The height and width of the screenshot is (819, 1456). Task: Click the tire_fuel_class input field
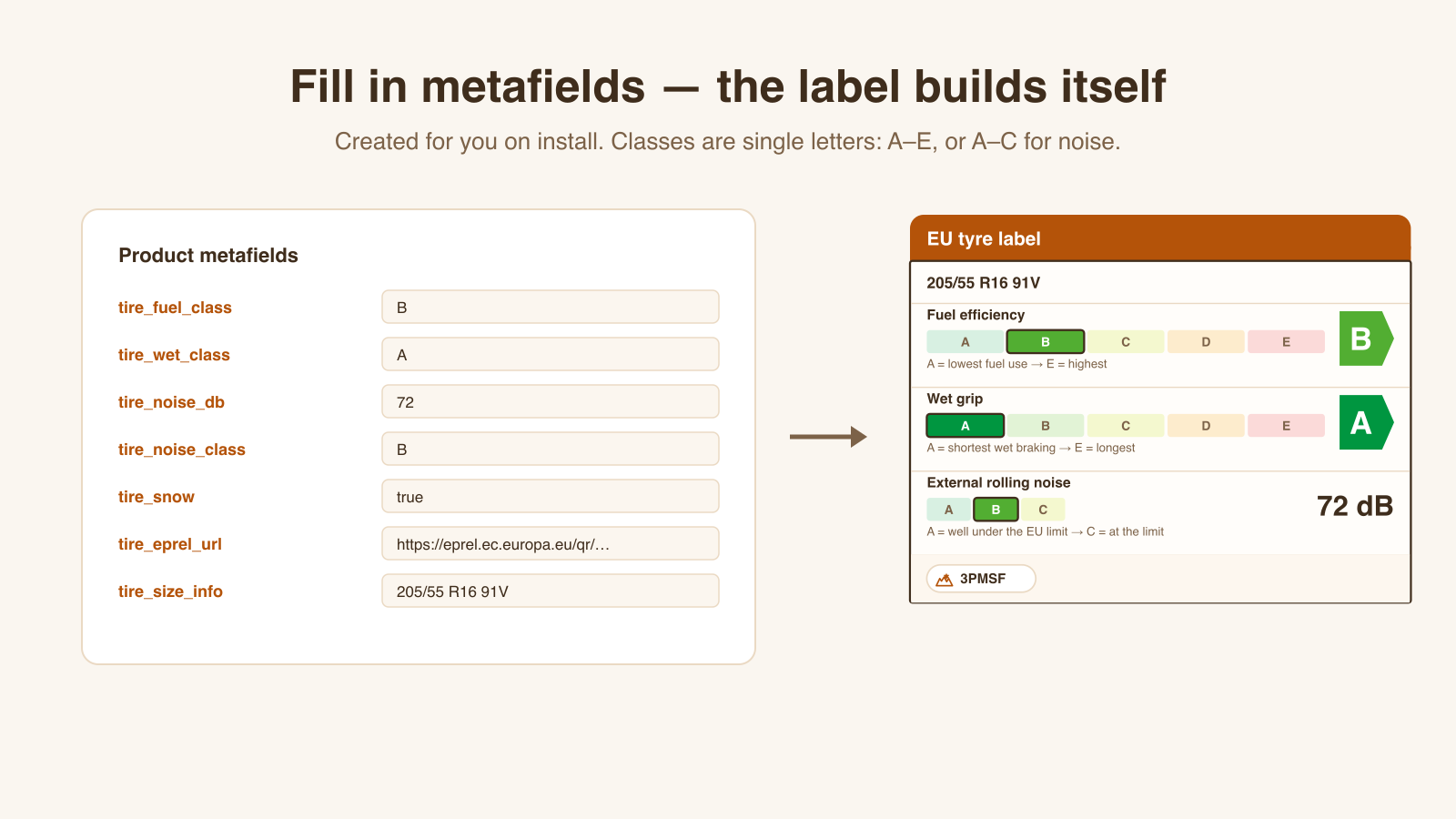pyautogui.click(x=551, y=308)
